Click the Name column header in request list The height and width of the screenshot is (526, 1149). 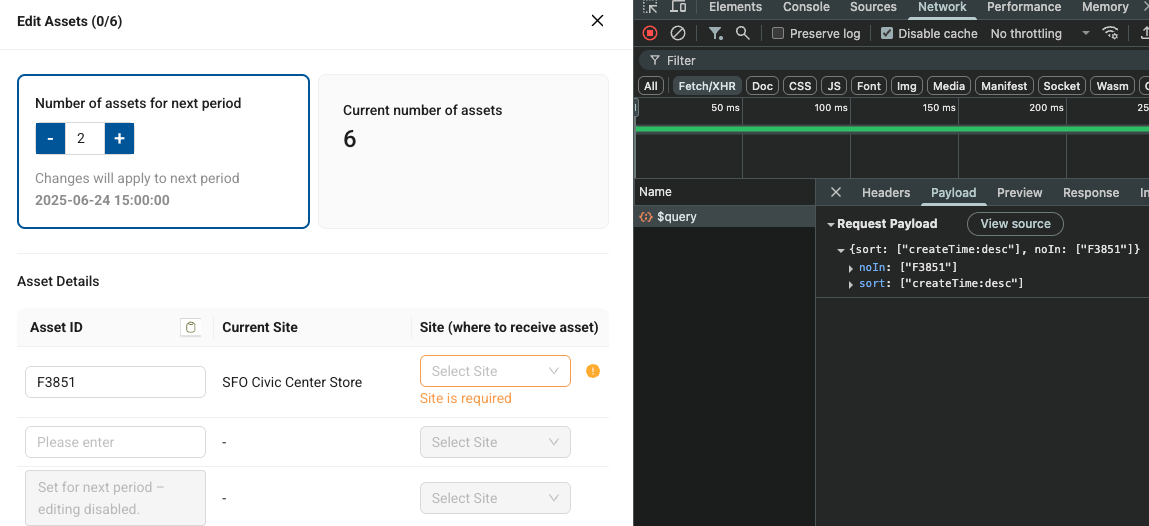[x=725, y=192]
